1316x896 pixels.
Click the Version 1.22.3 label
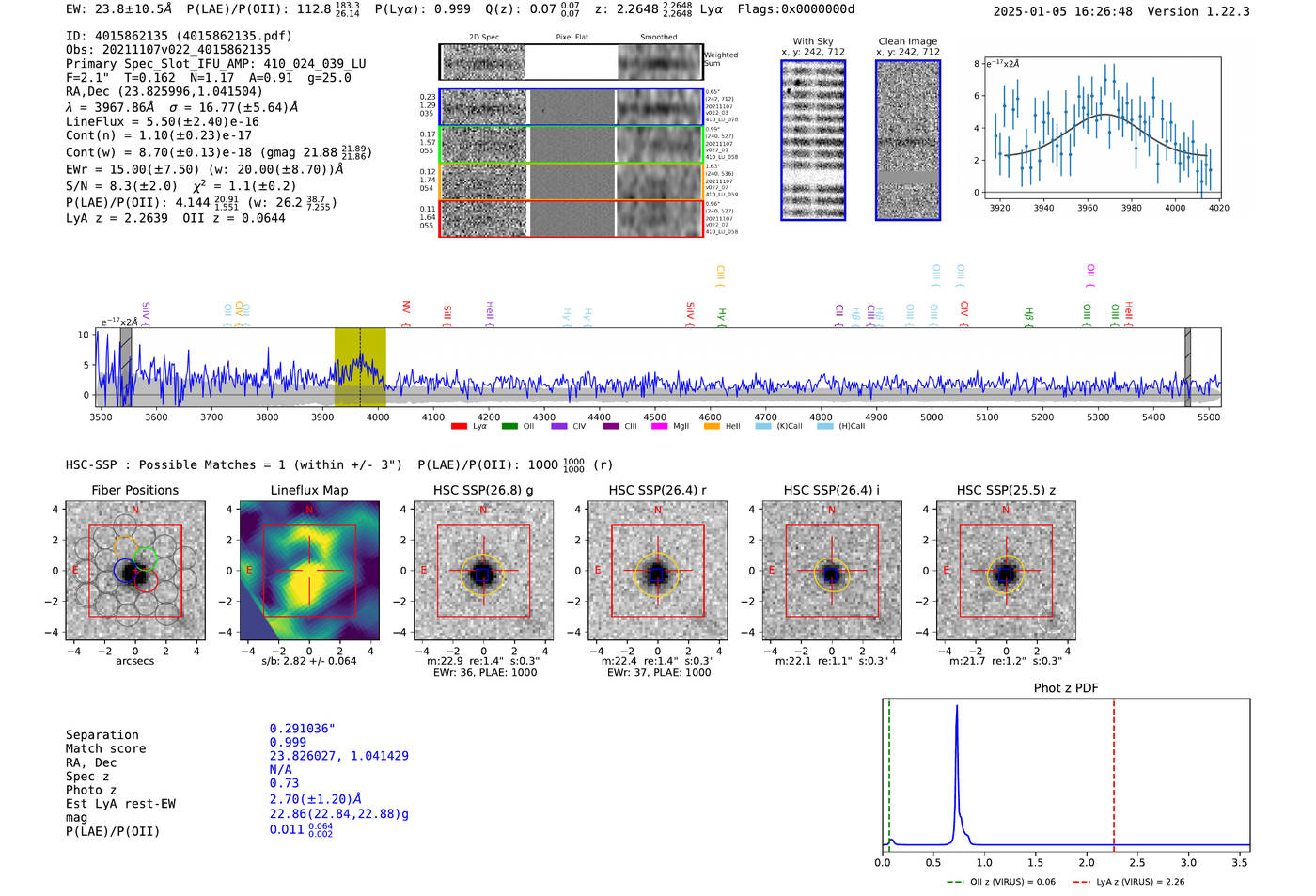tap(1198, 11)
